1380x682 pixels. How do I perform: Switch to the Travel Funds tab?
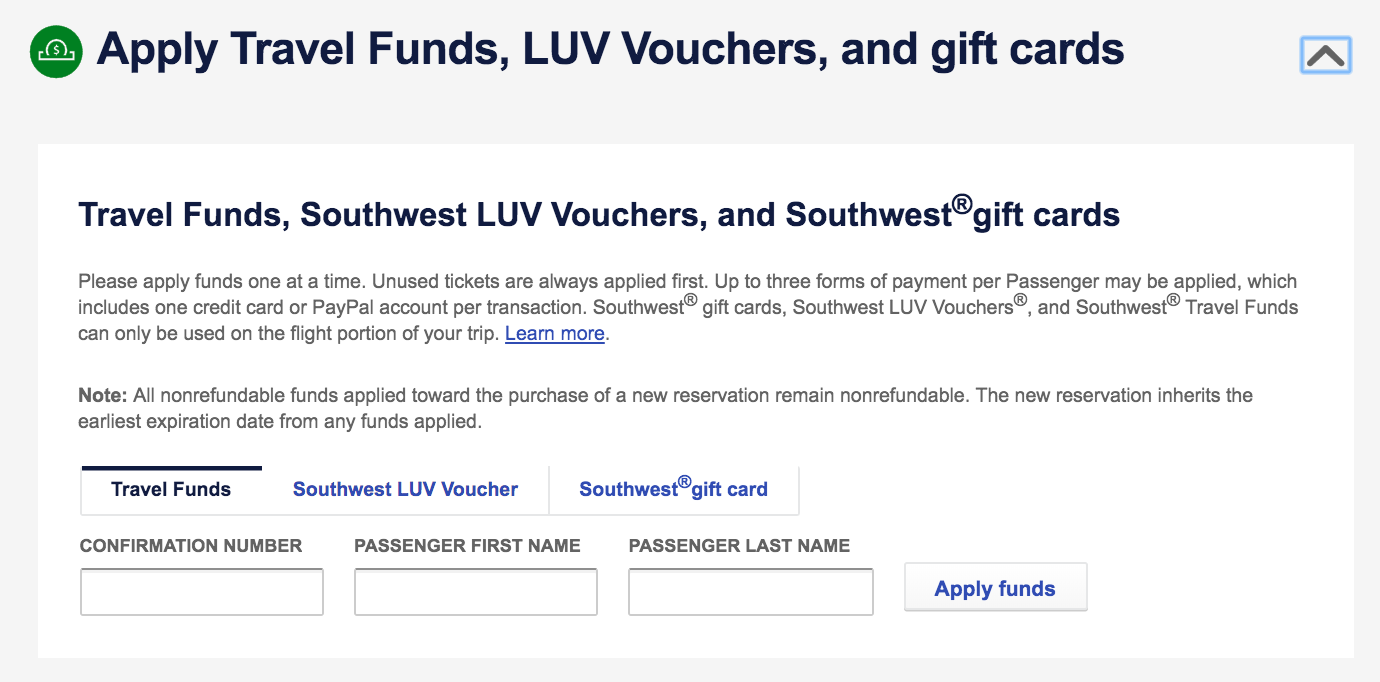coord(171,490)
